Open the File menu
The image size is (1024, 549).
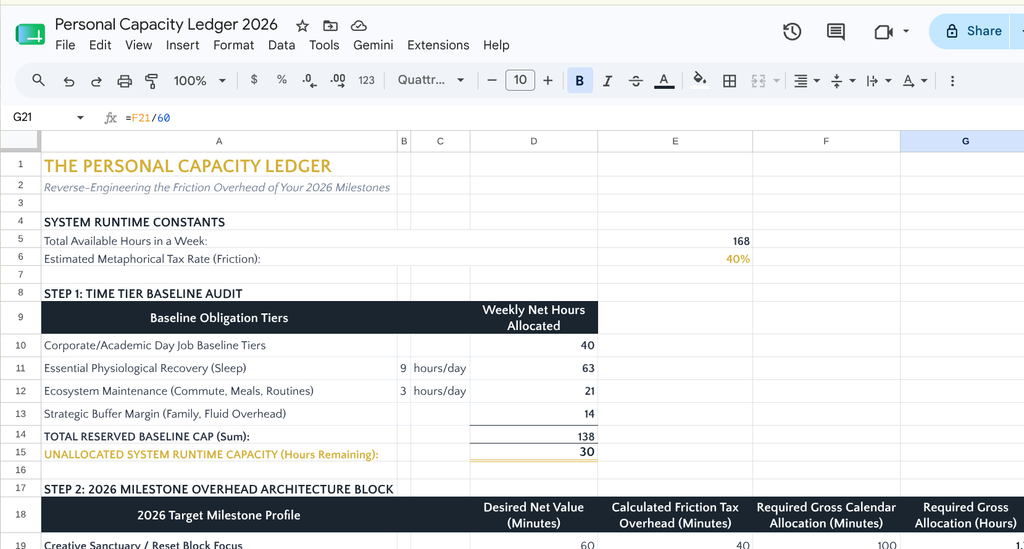pos(65,45)
